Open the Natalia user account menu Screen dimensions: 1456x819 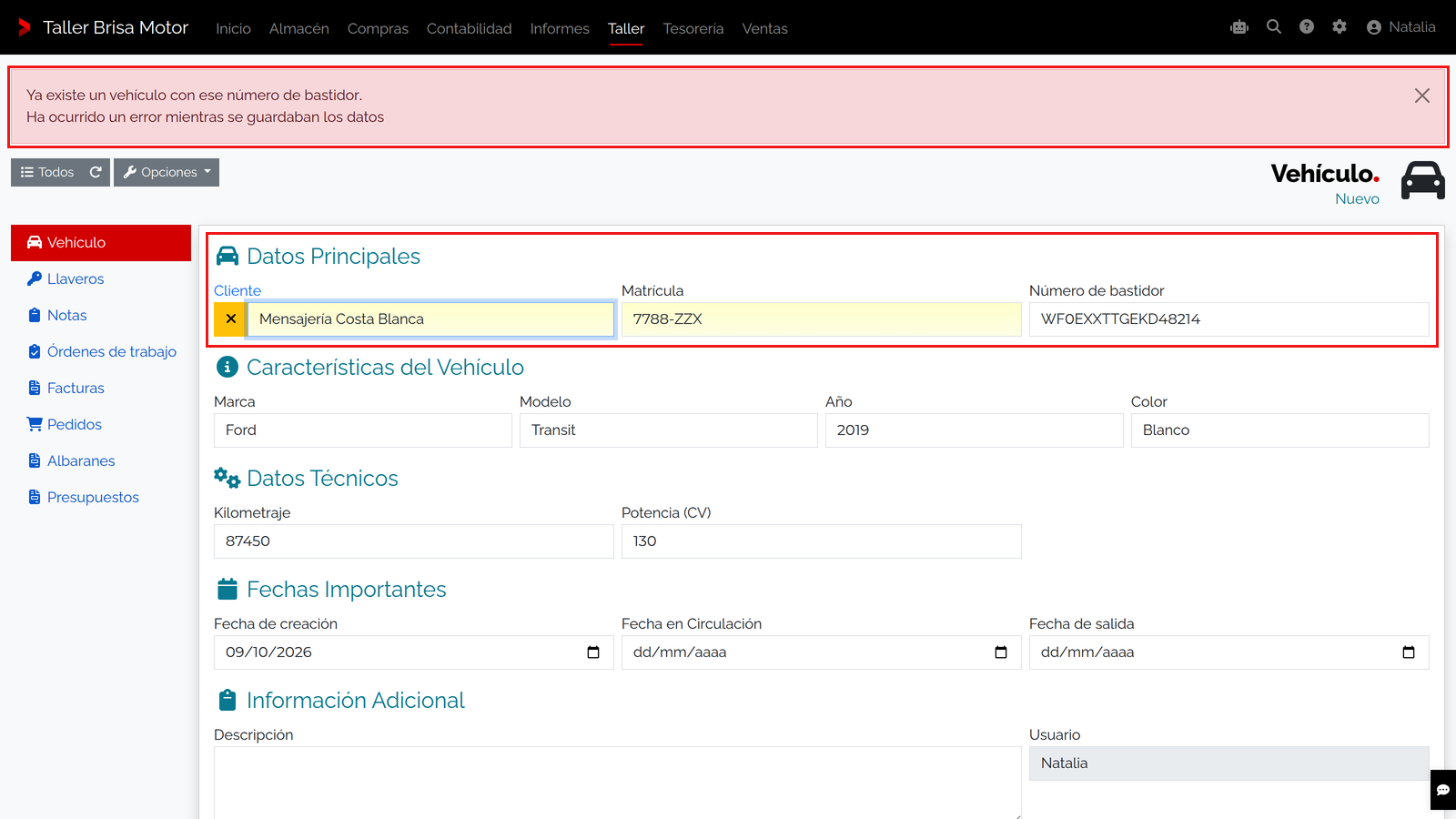pos(1400,27)
